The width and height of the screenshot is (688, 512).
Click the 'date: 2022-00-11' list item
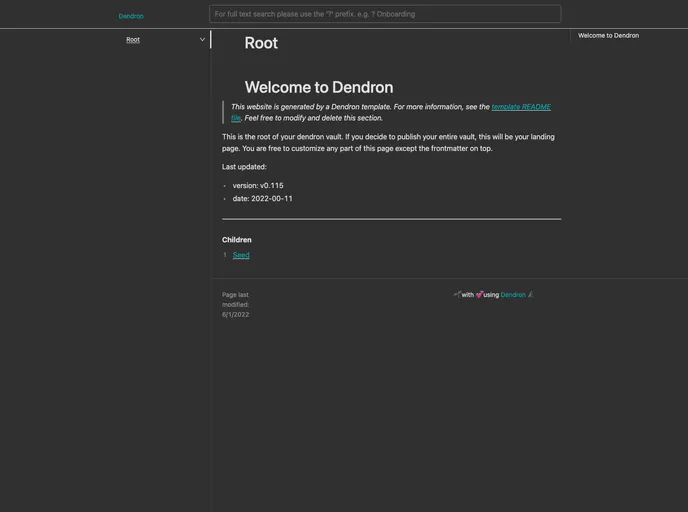(x=262, y=199)
